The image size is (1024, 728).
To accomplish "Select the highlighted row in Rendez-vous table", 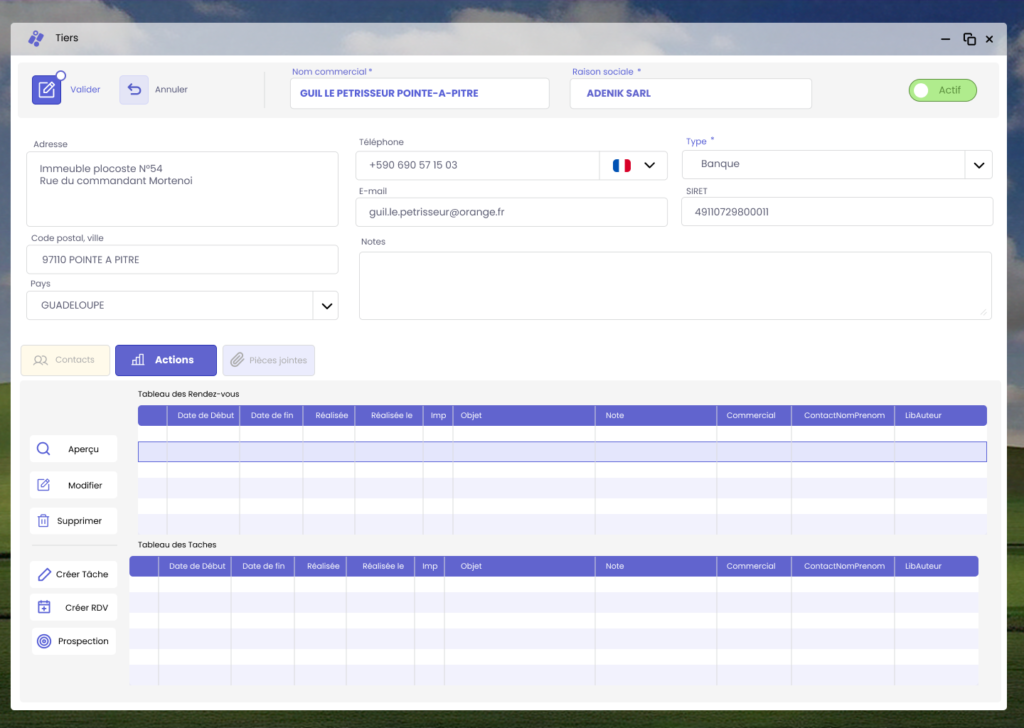I will click(561, 452).
